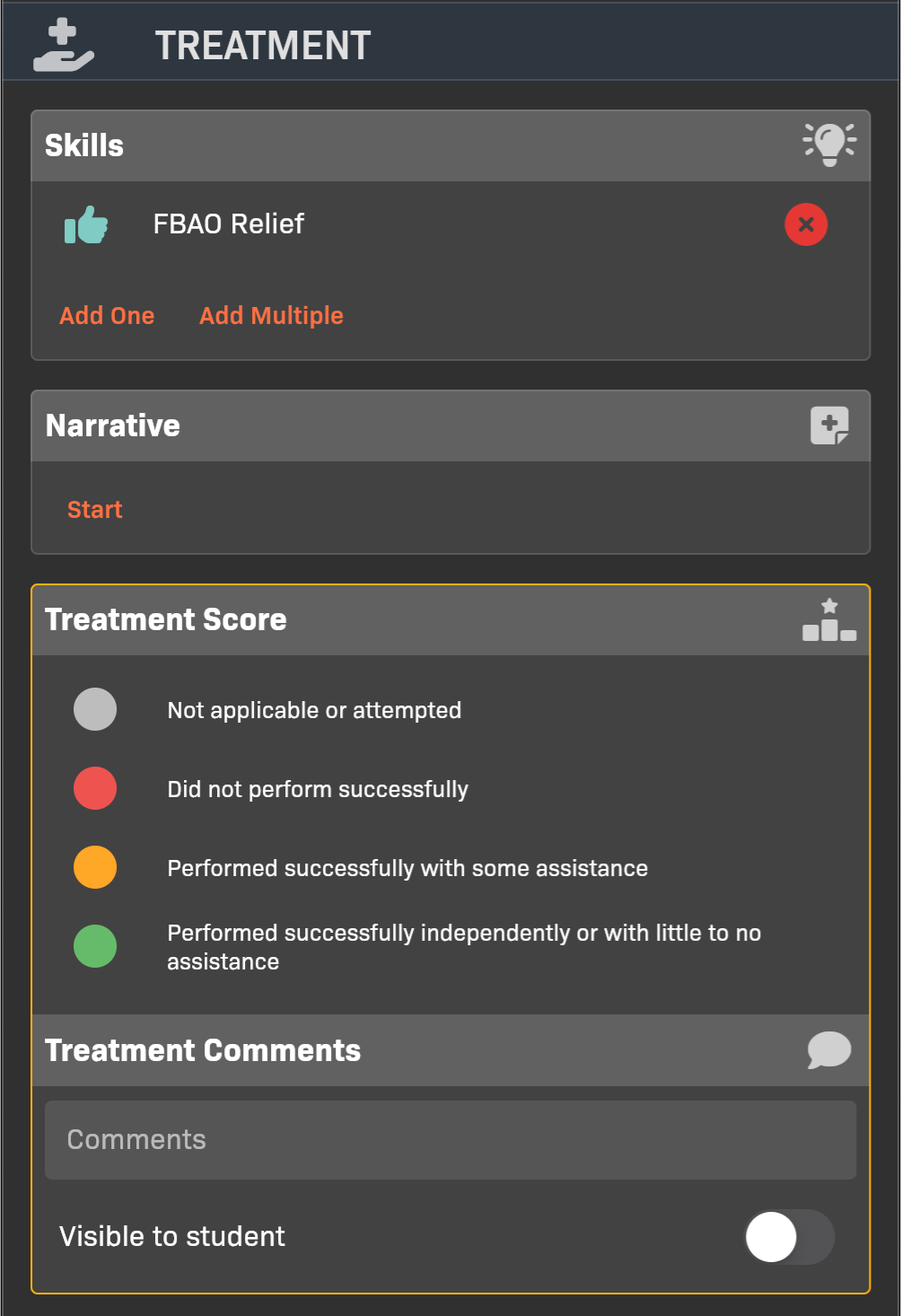The image size is (901, 1316).
Task: Select gray 'Not applicable or attempted' score
Action: (x=95, y=709)
